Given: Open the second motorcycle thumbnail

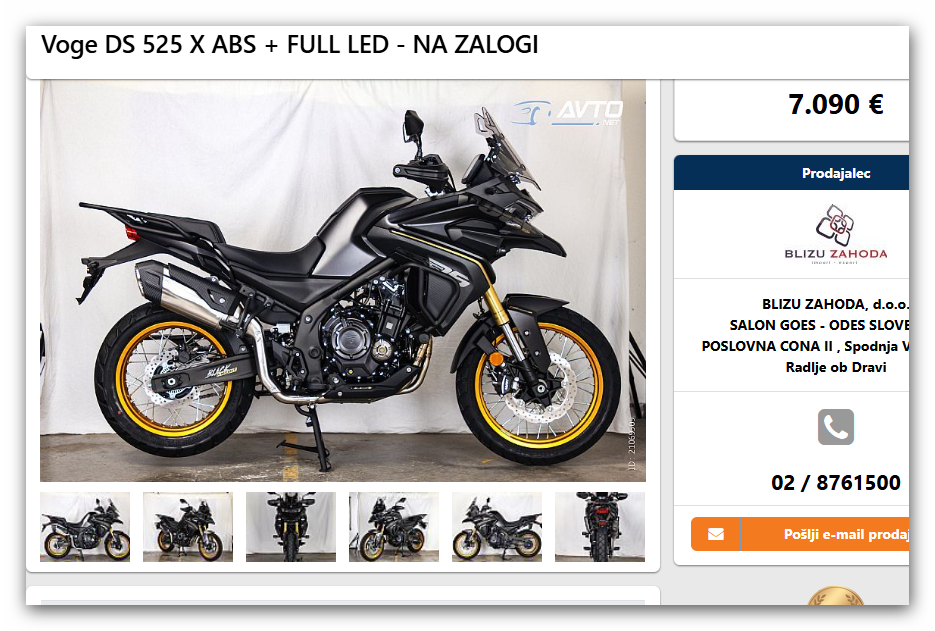Looking at the screenshot, I should click(188, 527).
